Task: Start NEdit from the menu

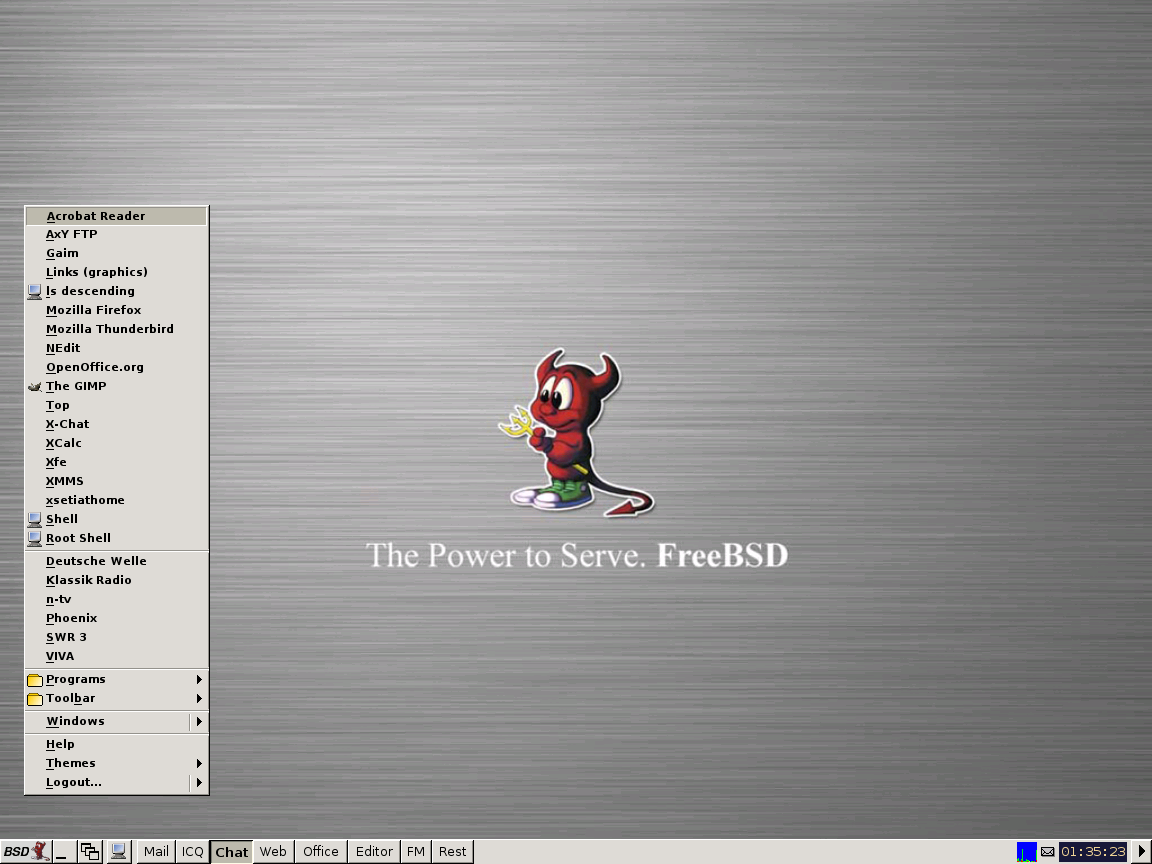Action: pos(117,349)
